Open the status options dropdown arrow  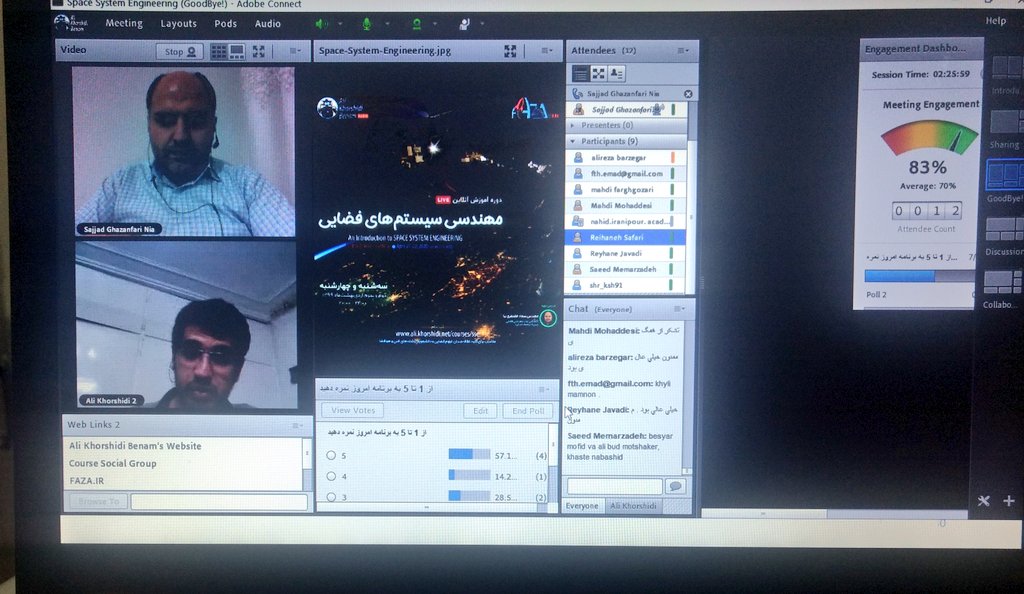tap(482, 24)
